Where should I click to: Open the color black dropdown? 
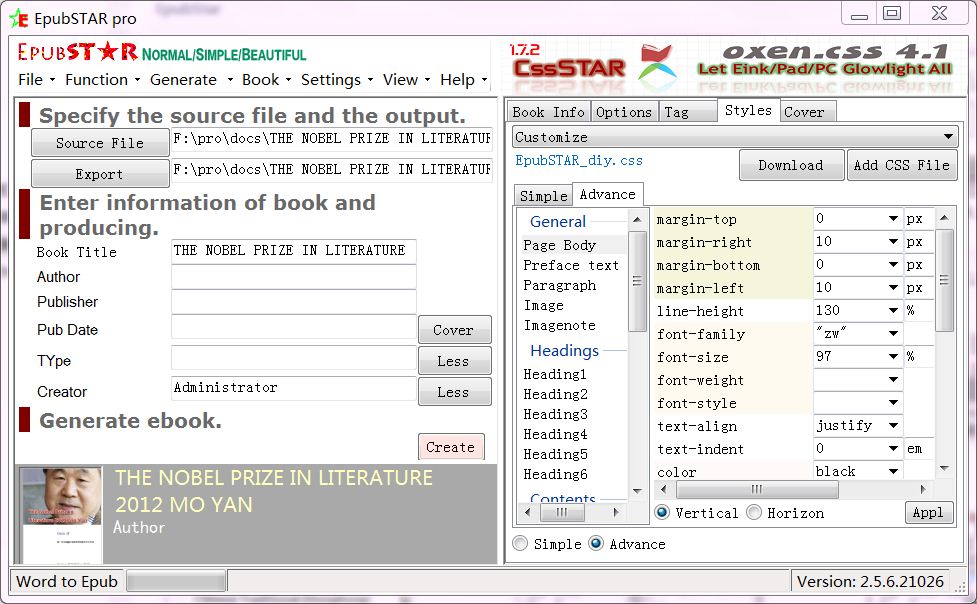893,472
